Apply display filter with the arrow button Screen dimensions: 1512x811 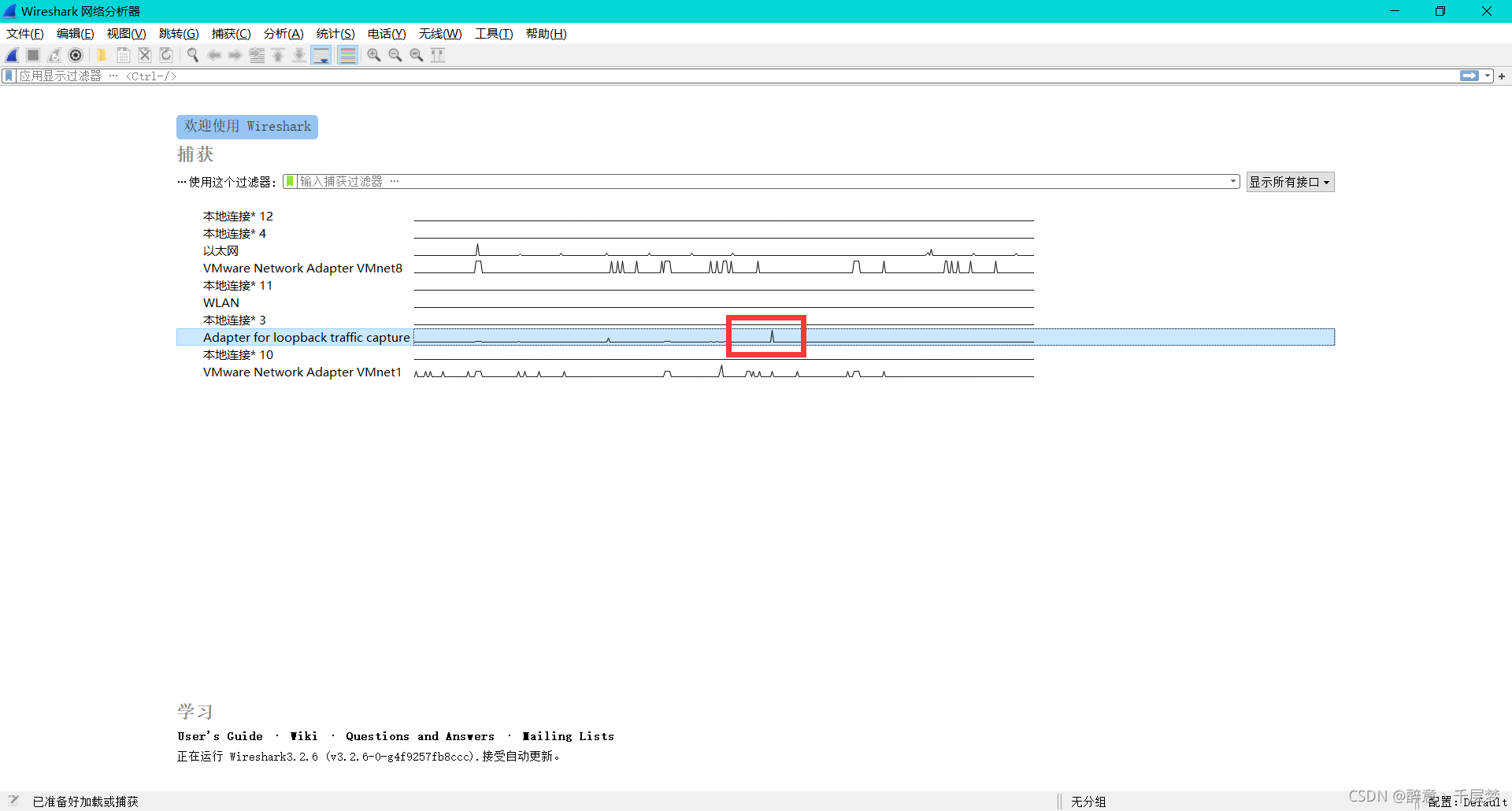tap(1469, 76)
